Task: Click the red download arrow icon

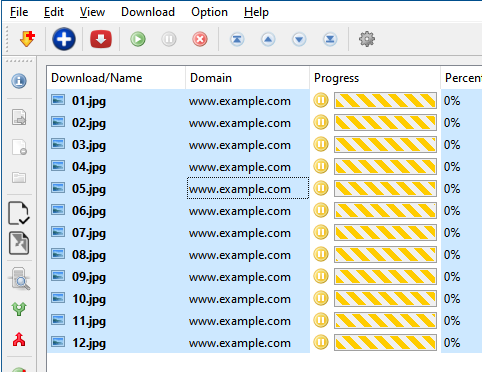Action: [101, 39]
